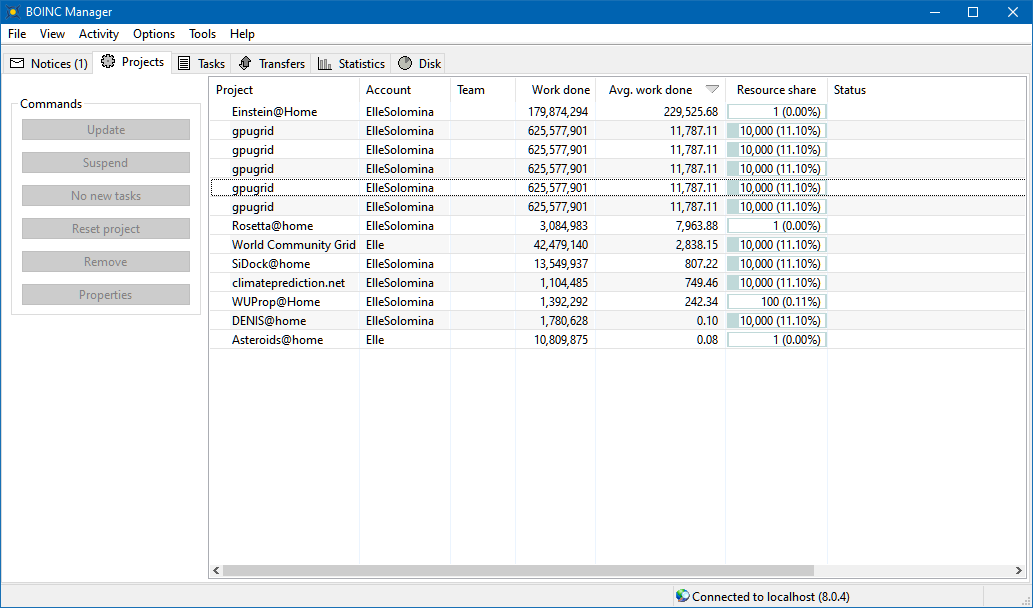Screen dimensions: 1033x608
Task: Click the Connected to localhost status text
Action: (771, 597)
